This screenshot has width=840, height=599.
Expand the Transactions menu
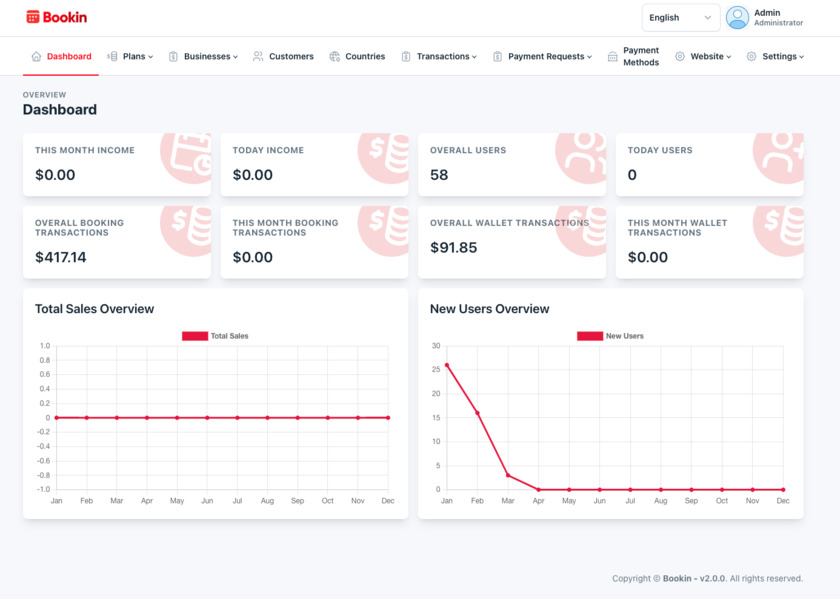point(439,56)
